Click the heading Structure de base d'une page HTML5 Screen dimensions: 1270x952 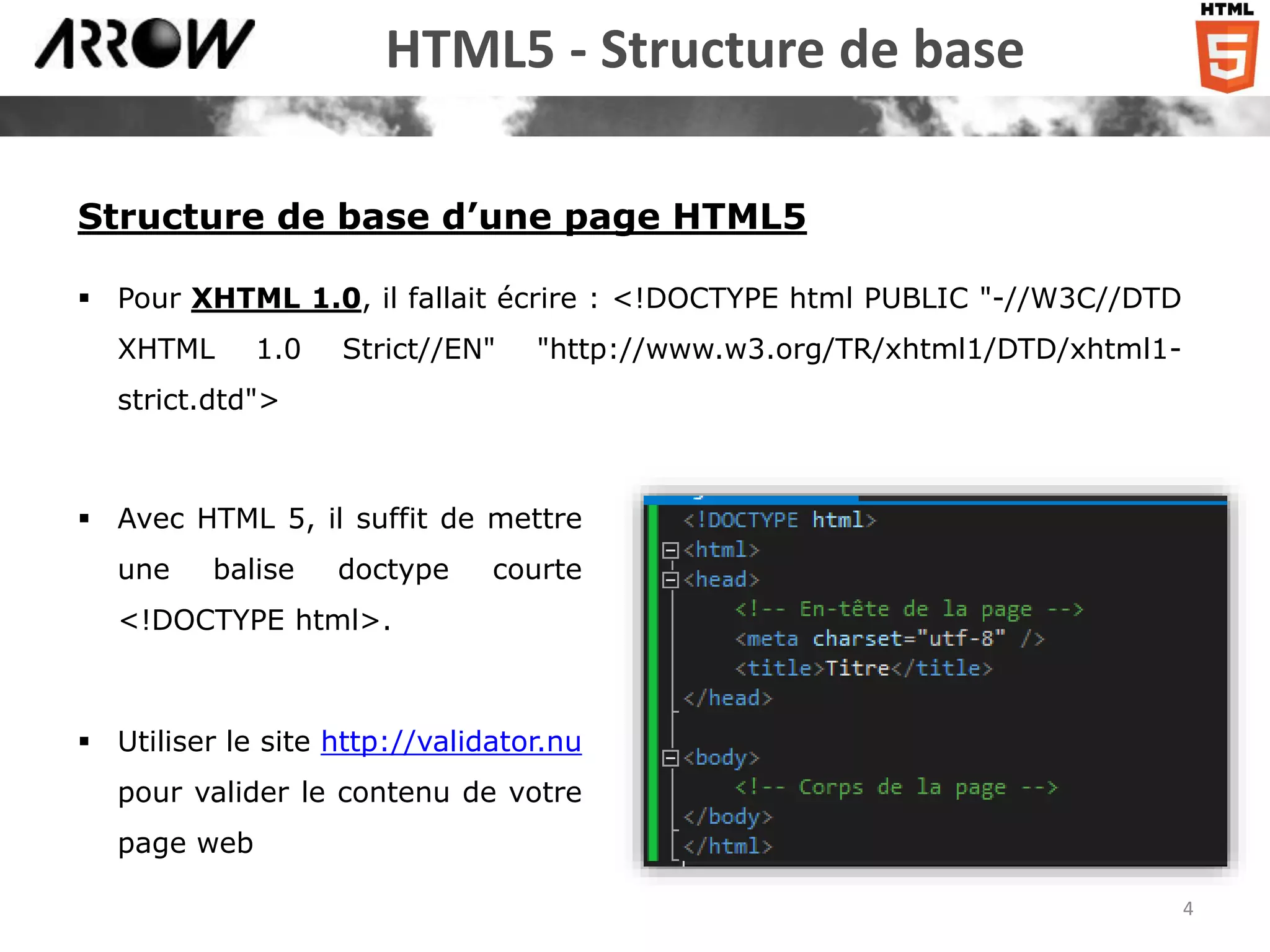pos(442,217)
